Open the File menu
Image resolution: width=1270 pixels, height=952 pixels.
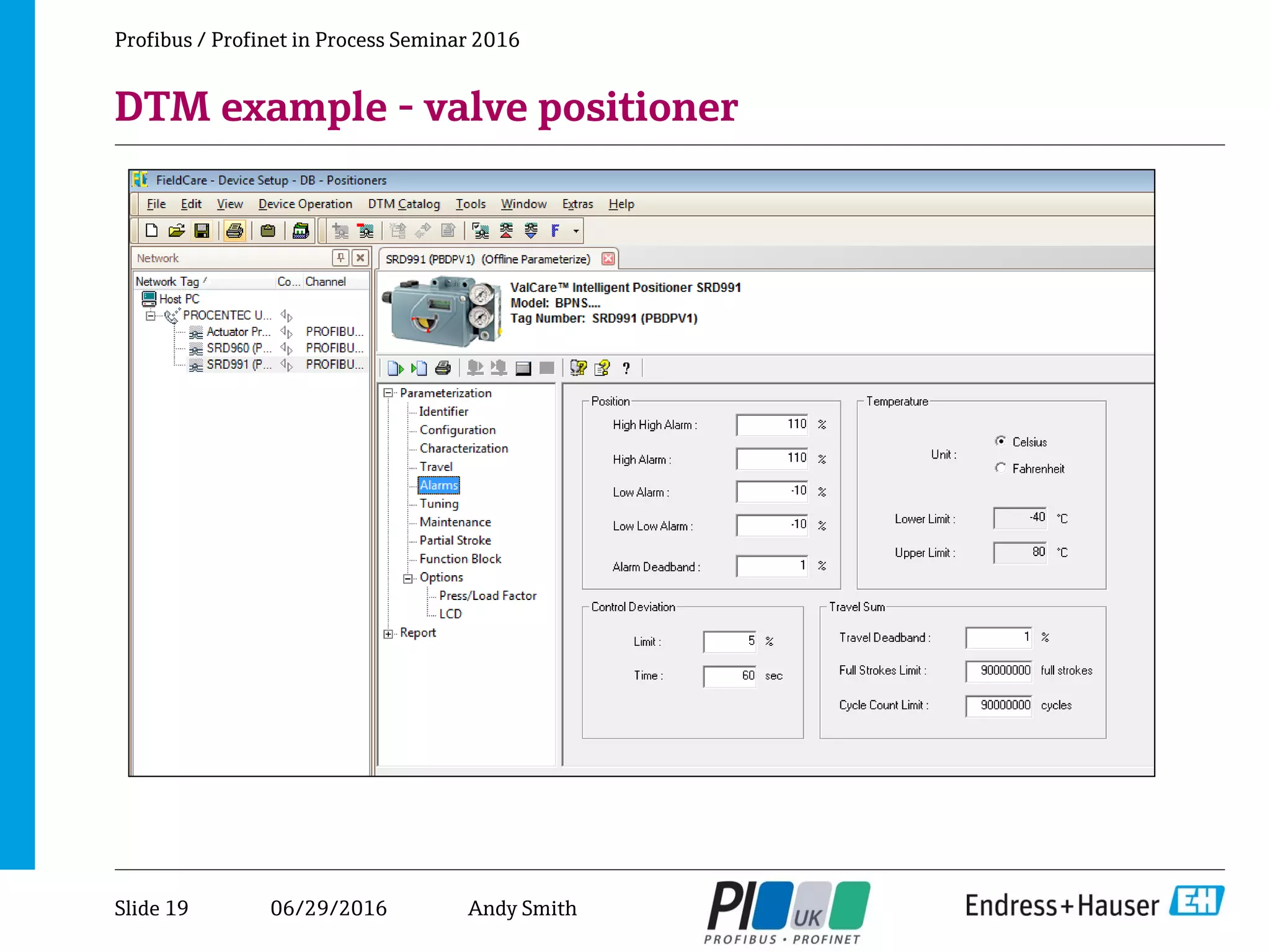[x=156, y=204]
